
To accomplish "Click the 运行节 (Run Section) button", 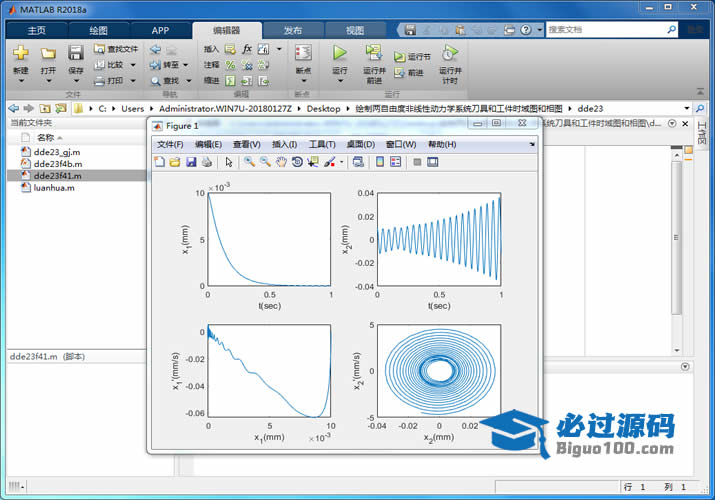I will coord(412,57).
